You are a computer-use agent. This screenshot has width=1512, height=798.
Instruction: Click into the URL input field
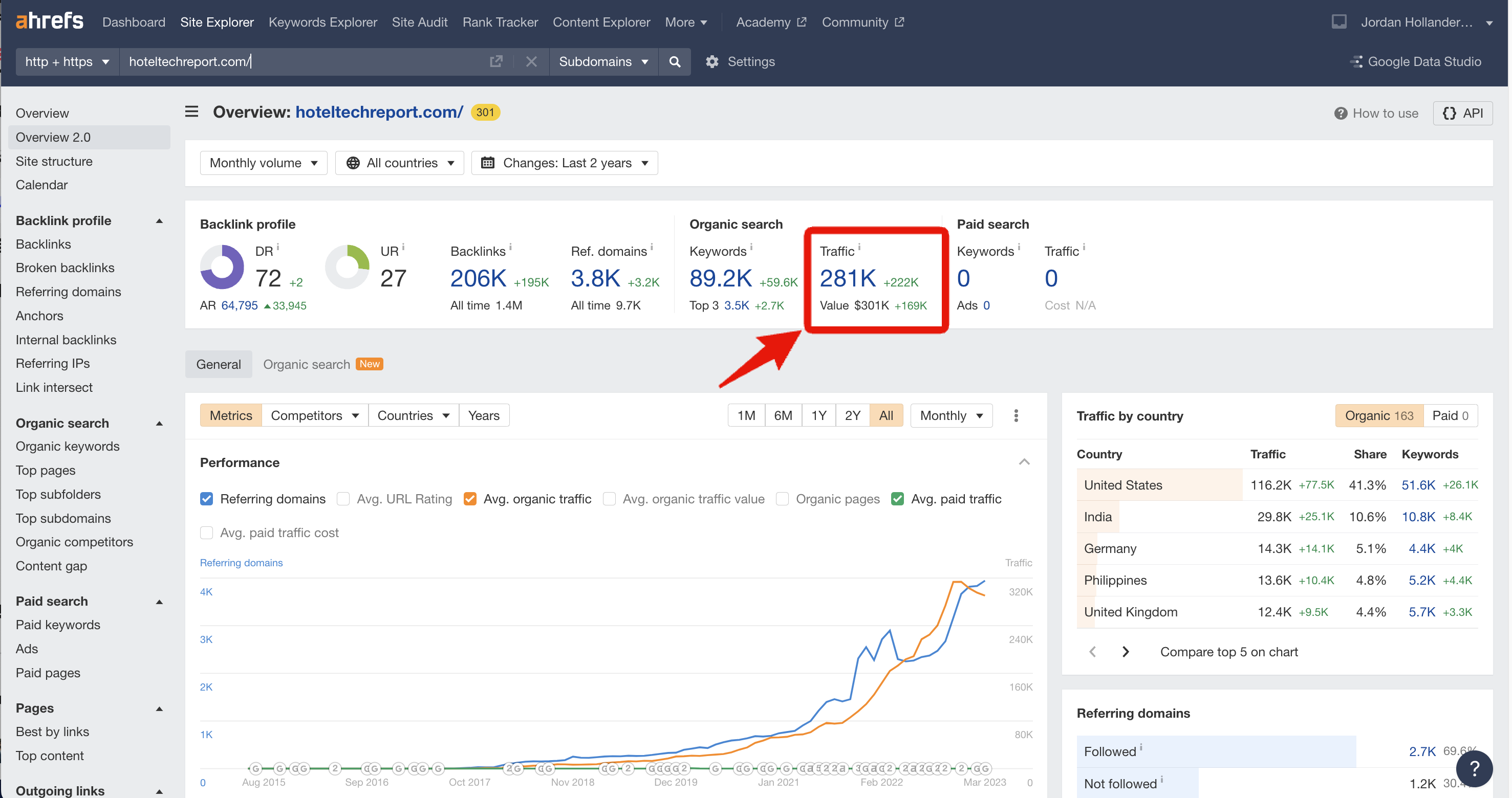coord(305,61)
